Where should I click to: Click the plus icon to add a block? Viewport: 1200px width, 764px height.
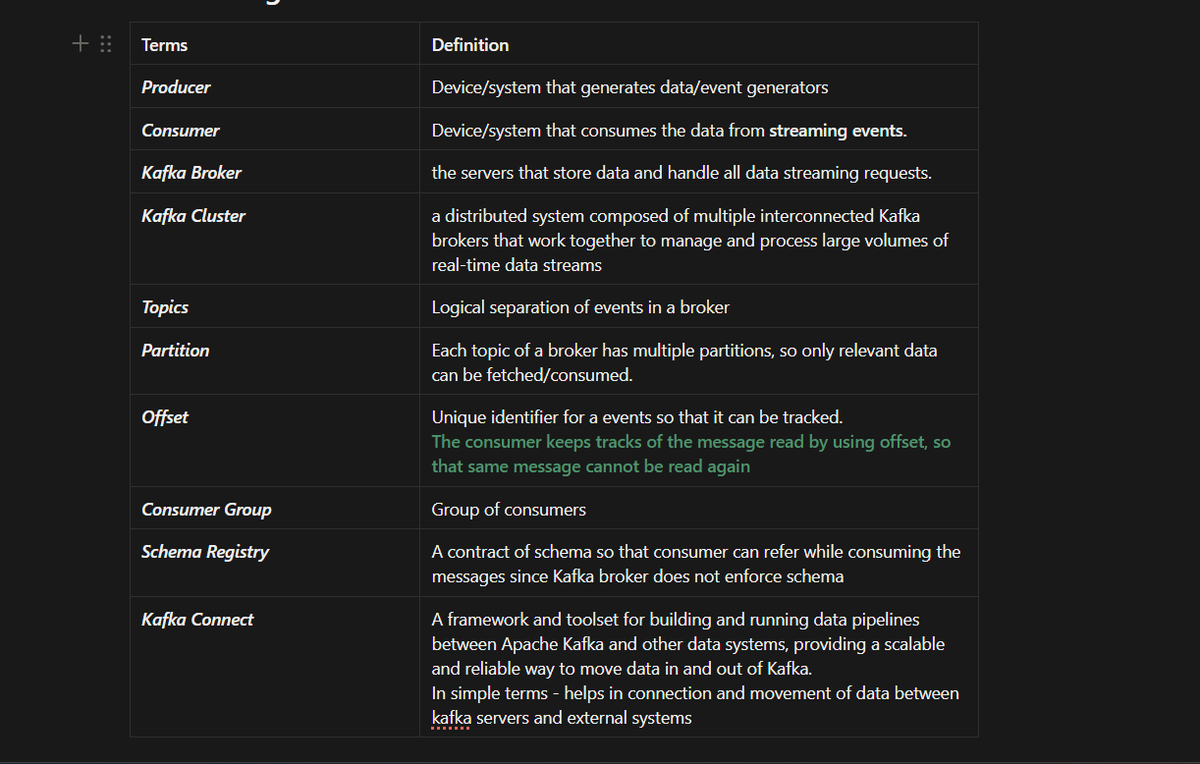(81, 44)
